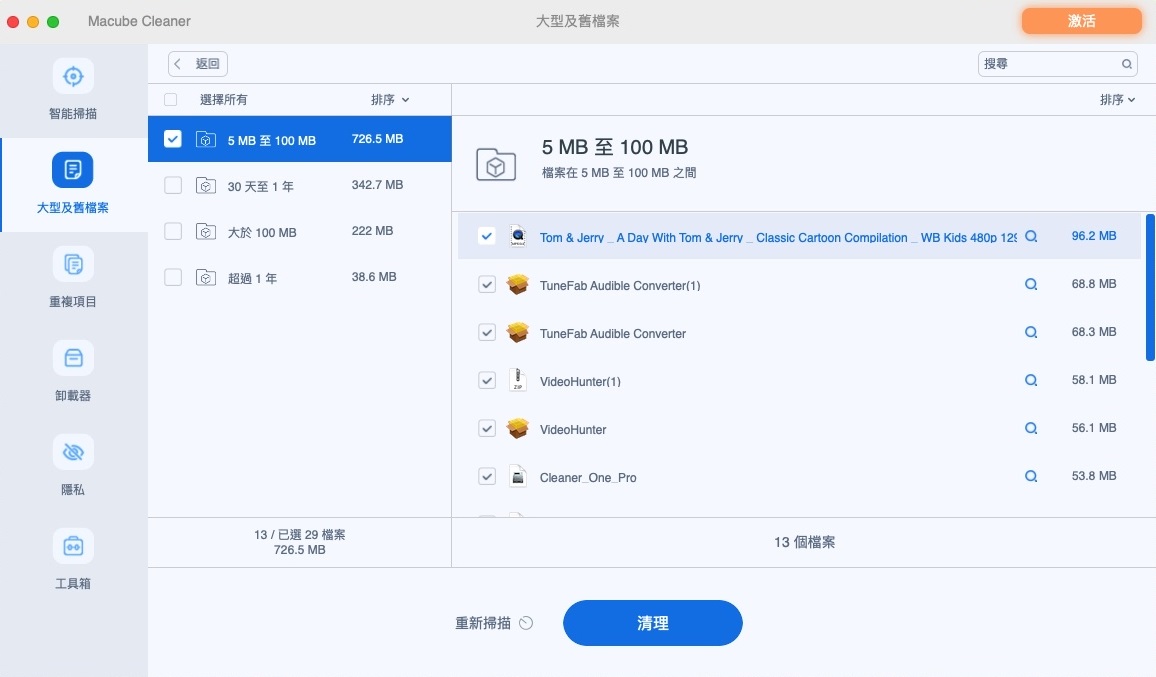Reveal Tom & Jerry file with magnifier icon

(x=1031, y=237)
